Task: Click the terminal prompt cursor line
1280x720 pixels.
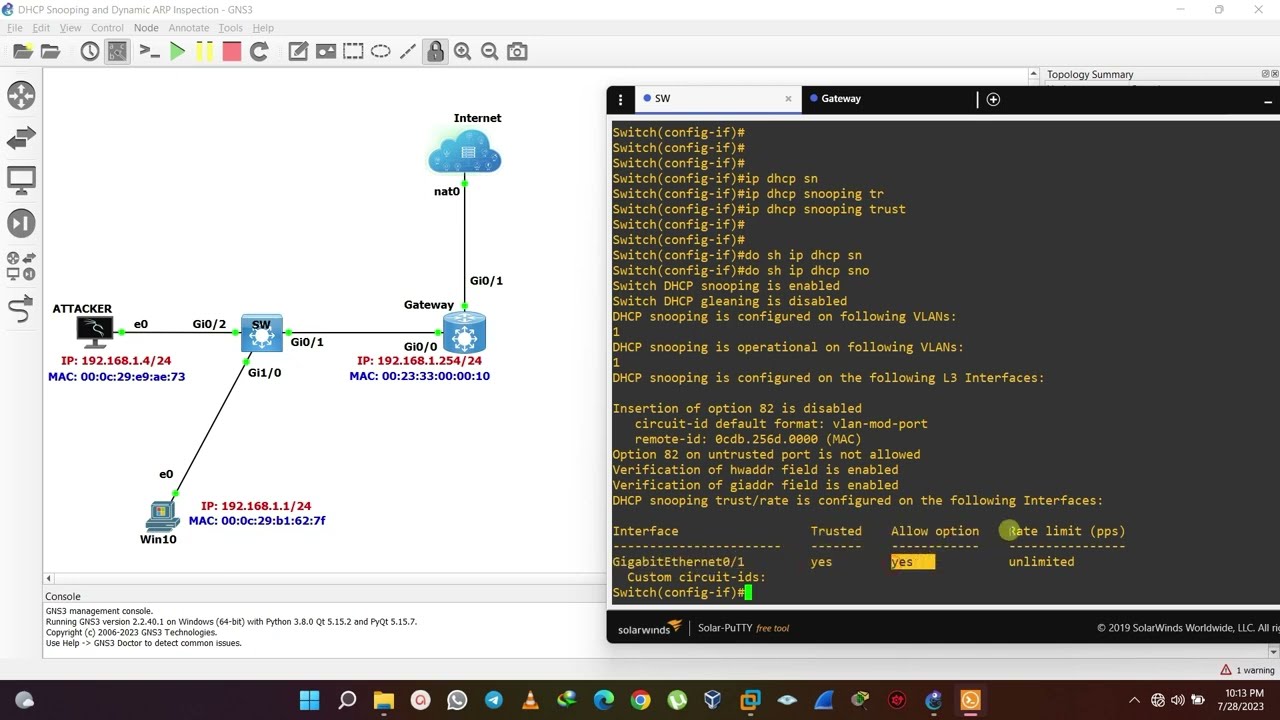Action: [681, 593]
